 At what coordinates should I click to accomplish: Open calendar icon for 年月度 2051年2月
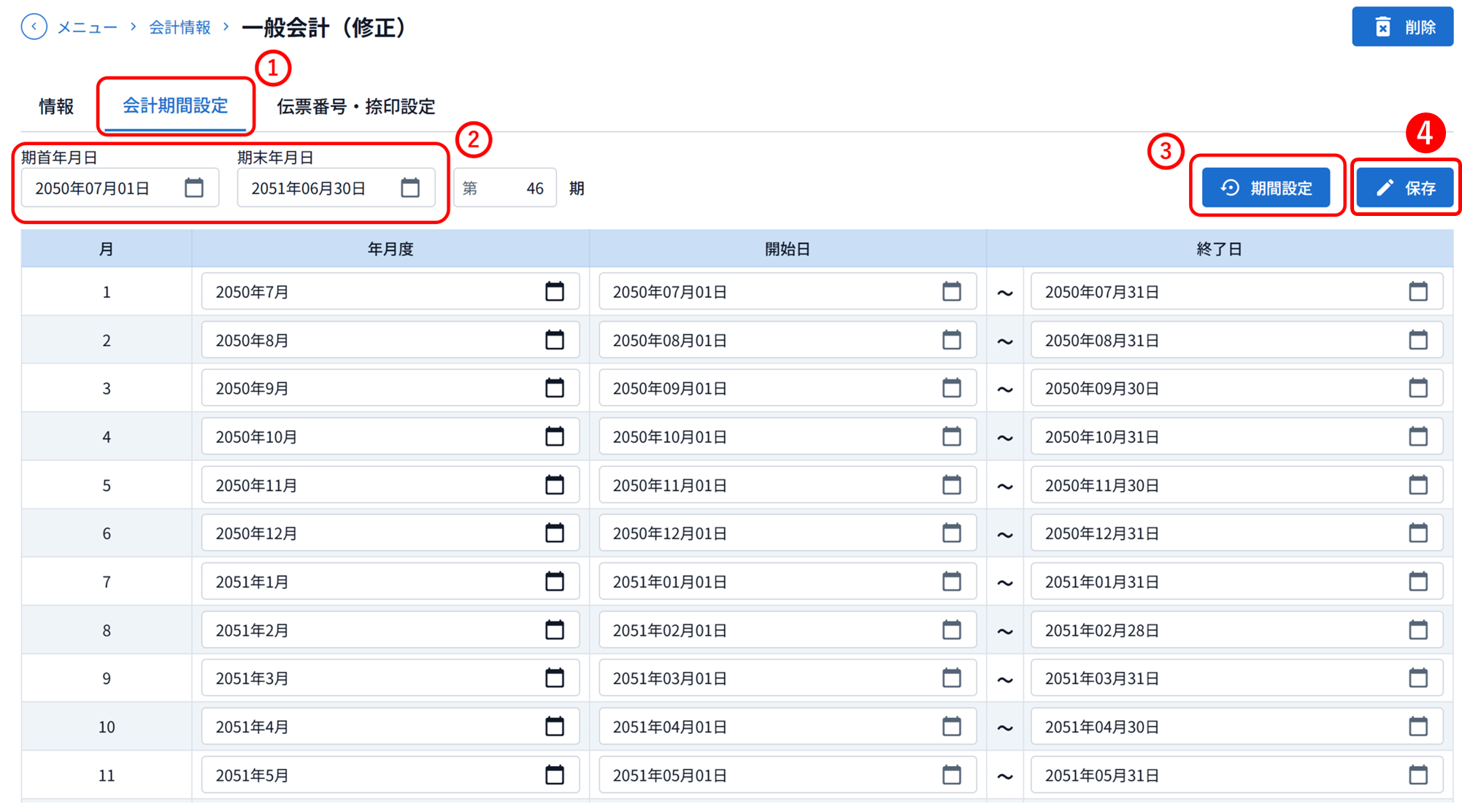point(555,629)
